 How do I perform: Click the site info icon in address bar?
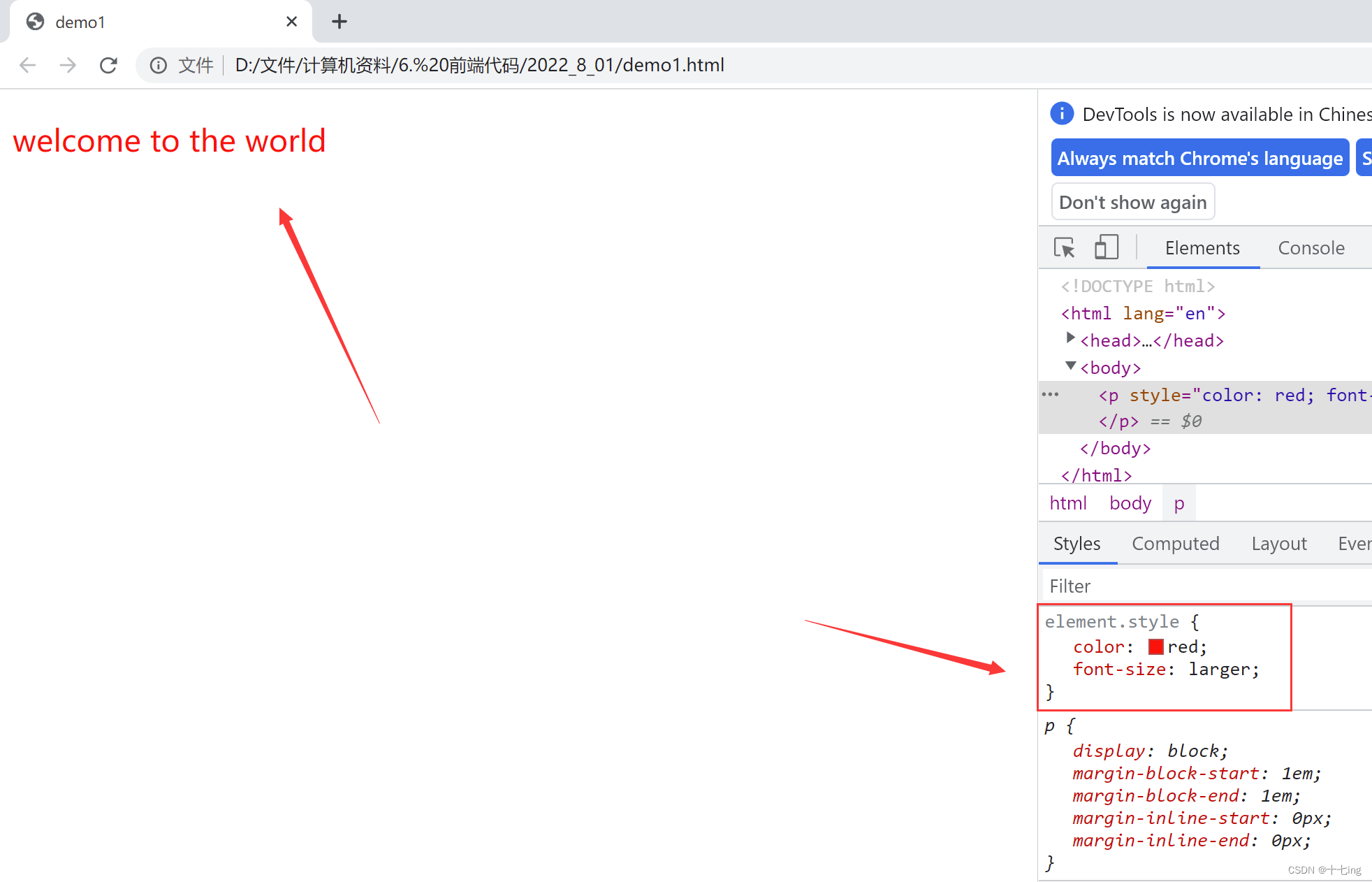pos(159,65)
